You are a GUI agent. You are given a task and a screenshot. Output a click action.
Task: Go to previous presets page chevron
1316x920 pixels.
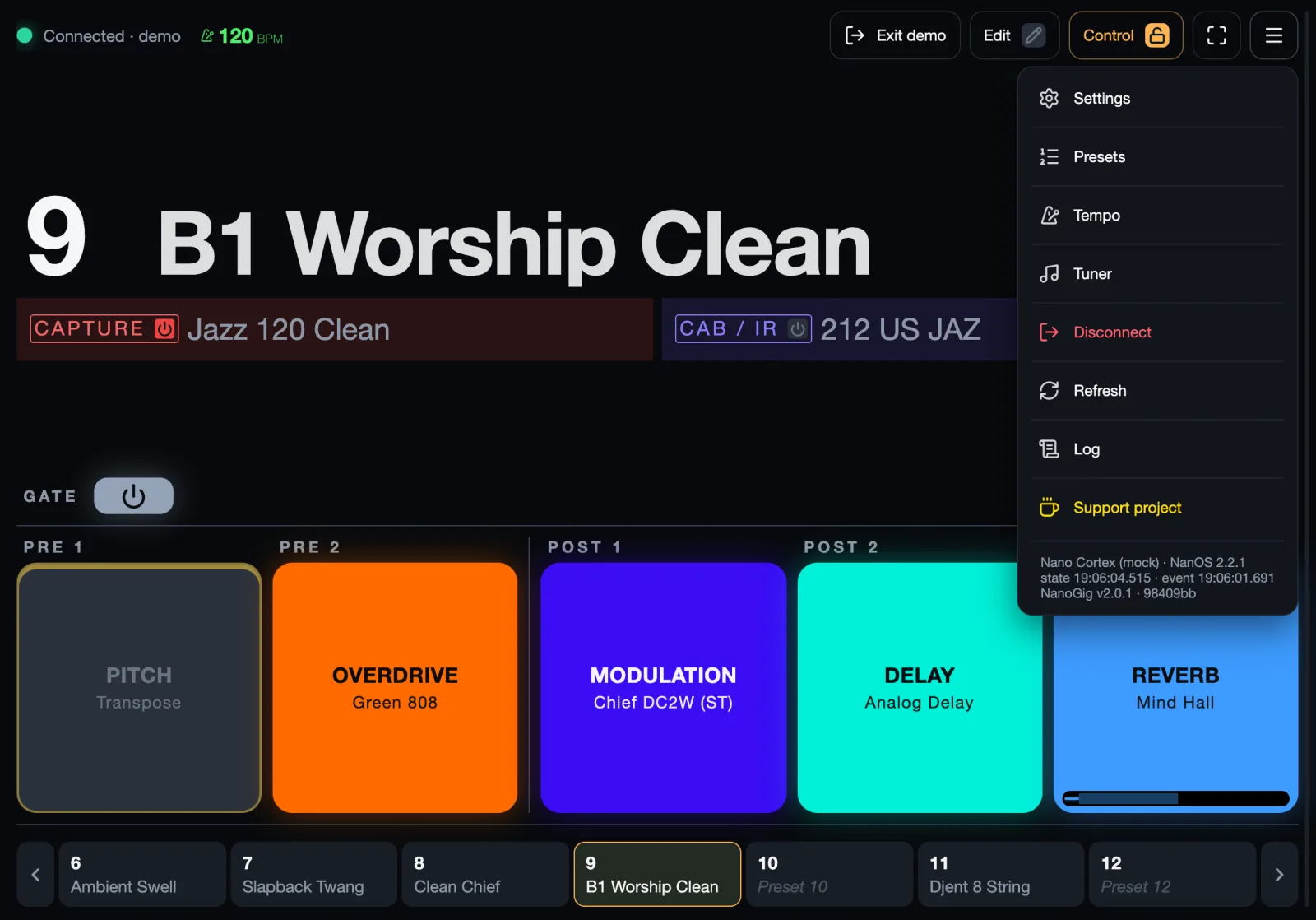[x=35, y=874]
